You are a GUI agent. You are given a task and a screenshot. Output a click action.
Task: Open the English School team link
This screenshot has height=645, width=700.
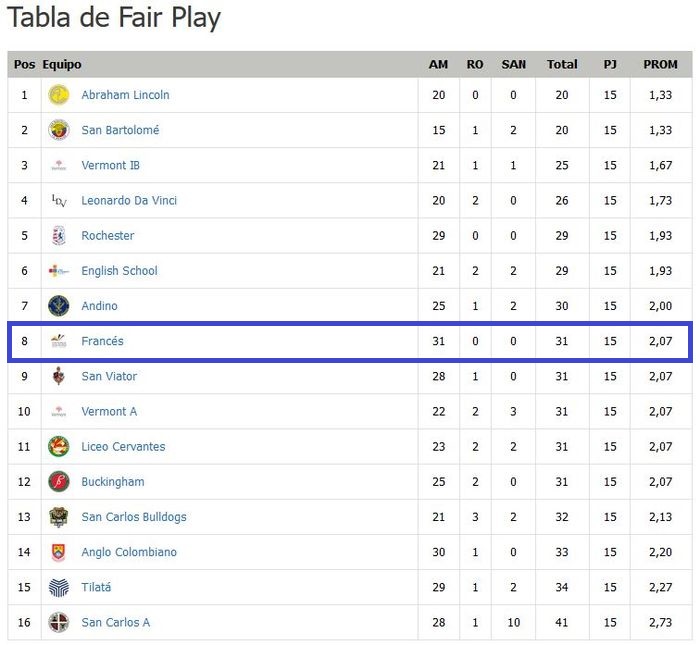click(x=119, y=271)
